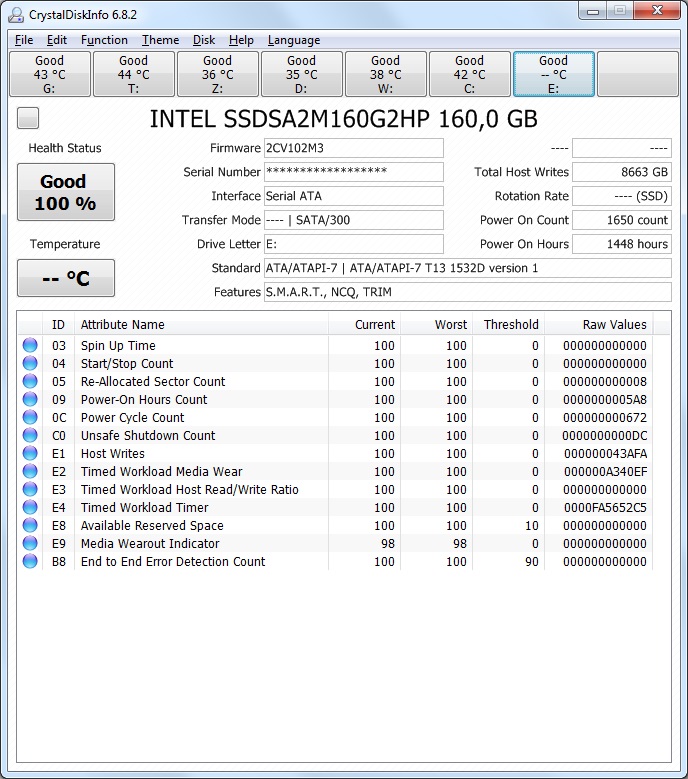The height and width of the screenshot is (779, 688).
Task: Minimize the CrystalDiskInfo window
Action: point(593,11)
